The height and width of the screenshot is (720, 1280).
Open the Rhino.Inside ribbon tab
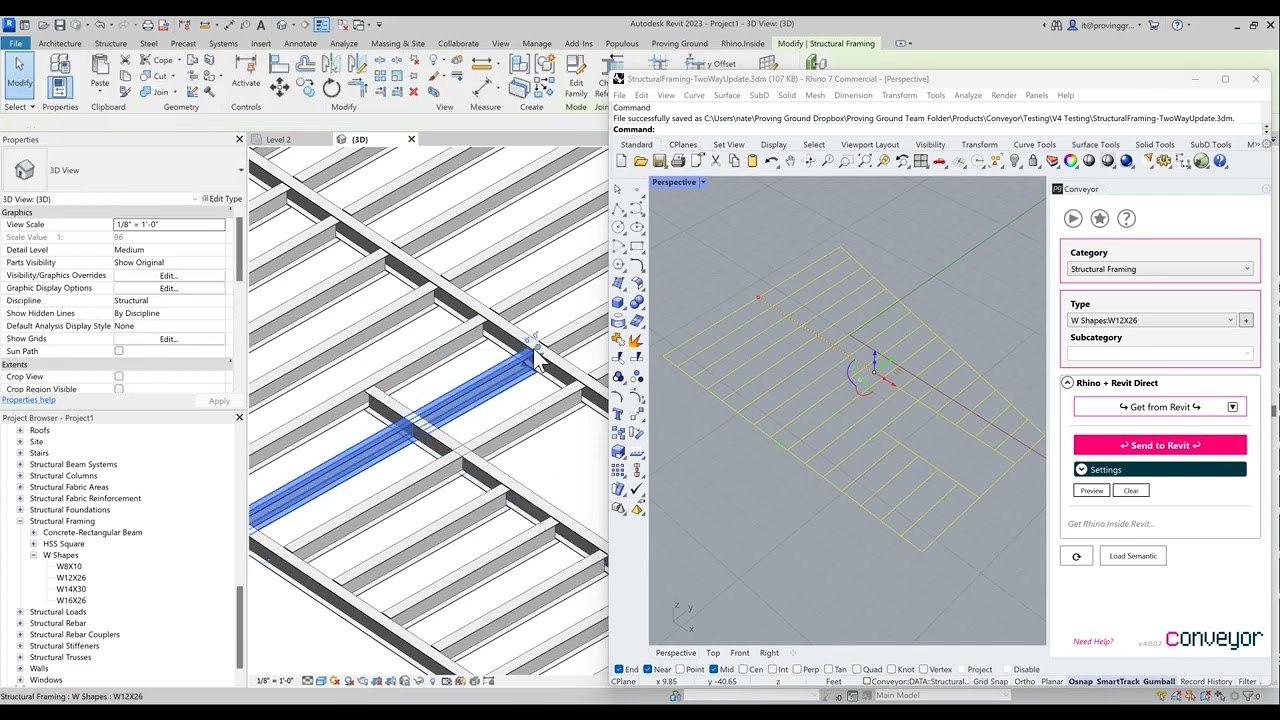pyautogui.click(x=743, y=43)
